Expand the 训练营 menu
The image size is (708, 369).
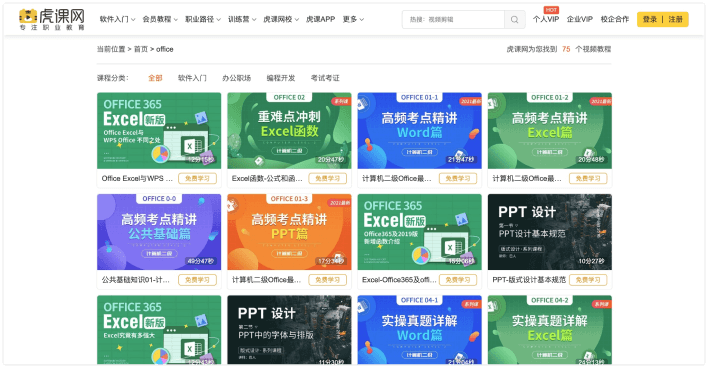242,19
